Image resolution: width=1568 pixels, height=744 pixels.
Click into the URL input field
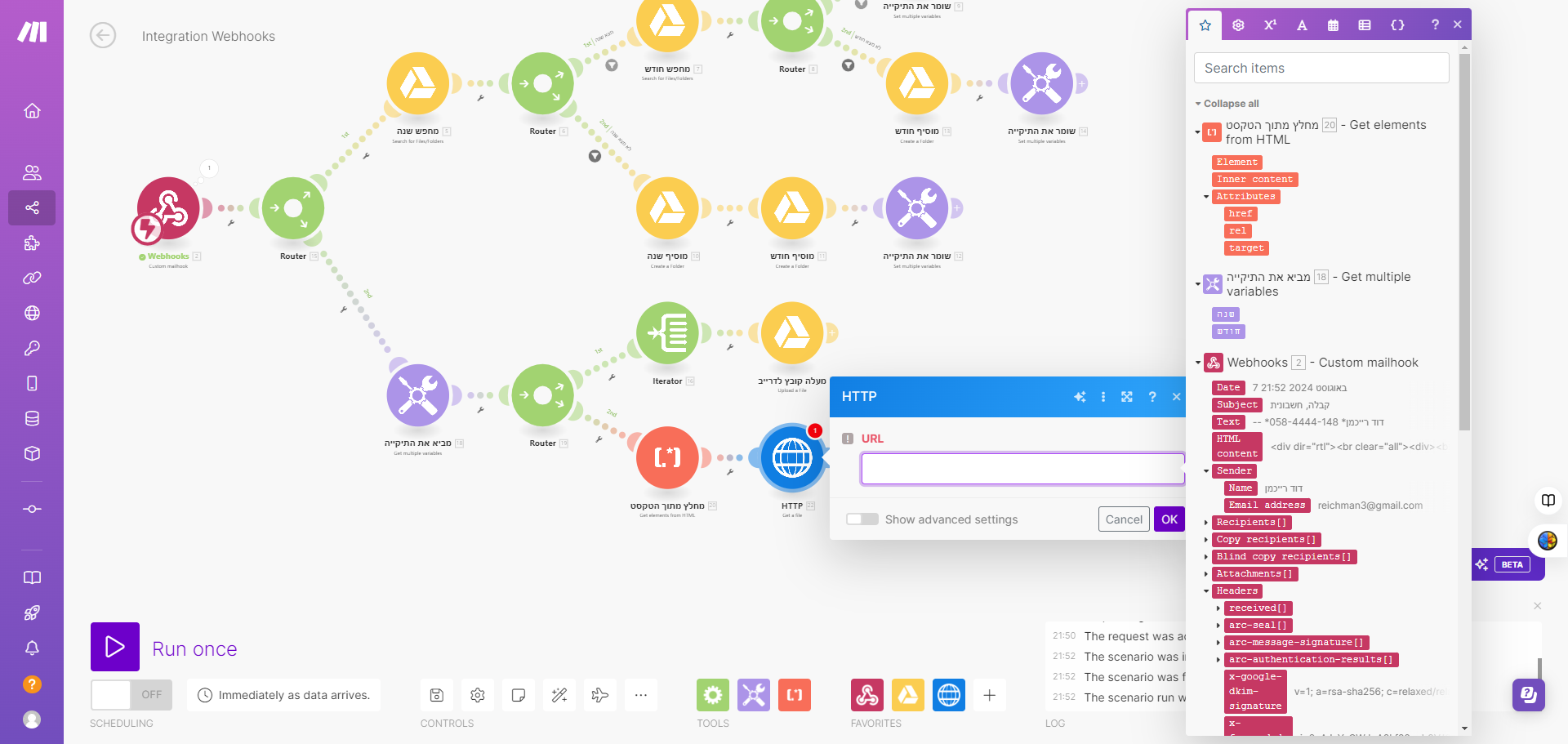coord(1022,469)
